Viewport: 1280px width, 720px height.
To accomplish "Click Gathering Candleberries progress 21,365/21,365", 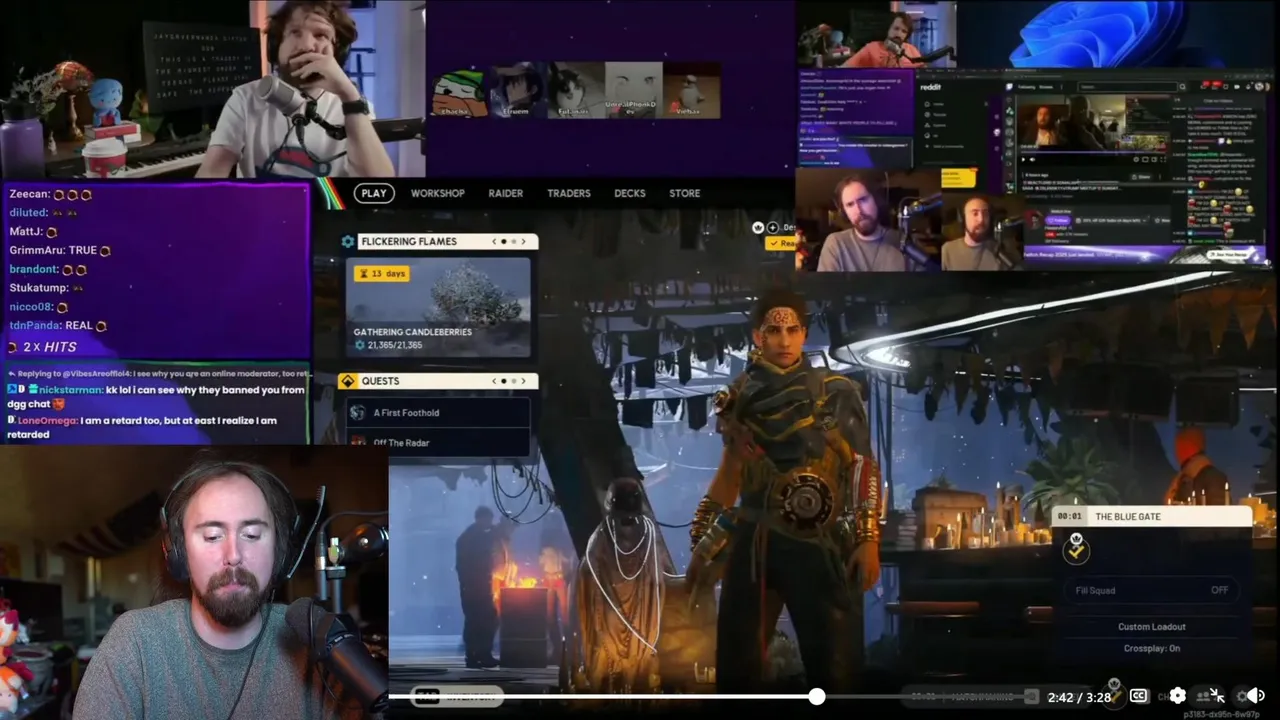I will (x=395, y=345).
